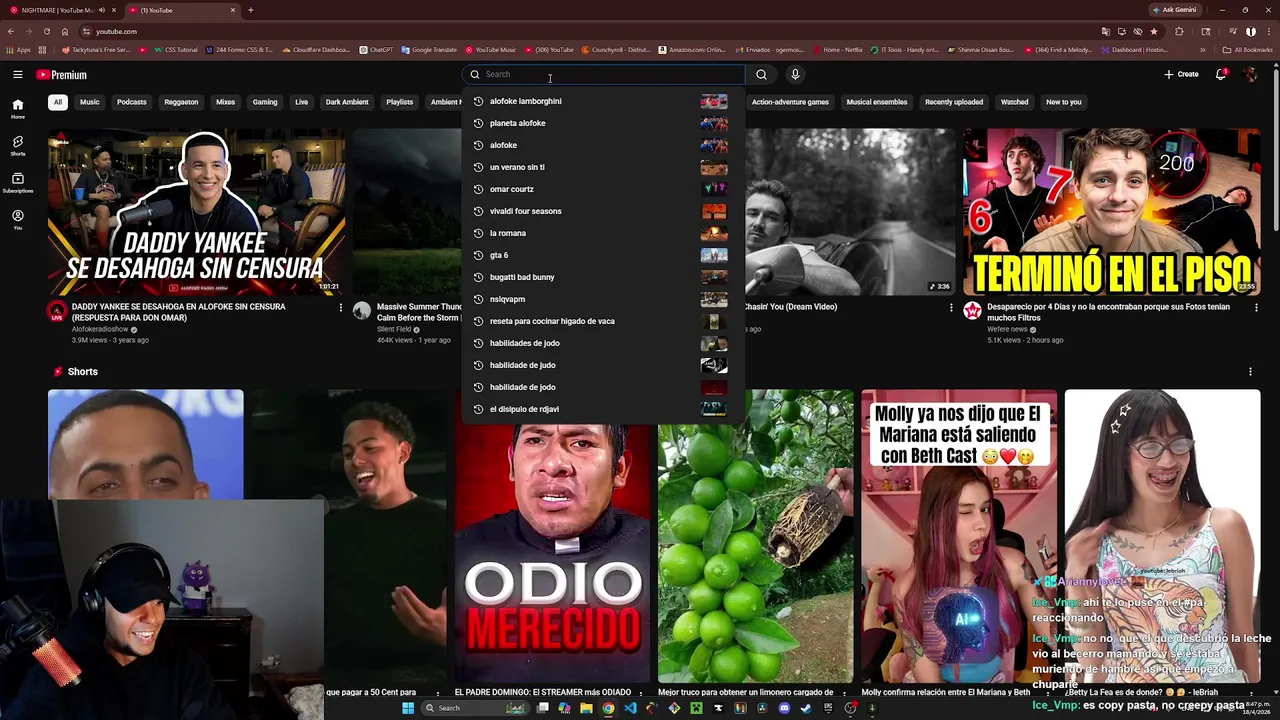Image resolution: width=1280 pixels, height=720 pixels.
Task: Open Steam from the taskbar
Action: tap(806, 708)
